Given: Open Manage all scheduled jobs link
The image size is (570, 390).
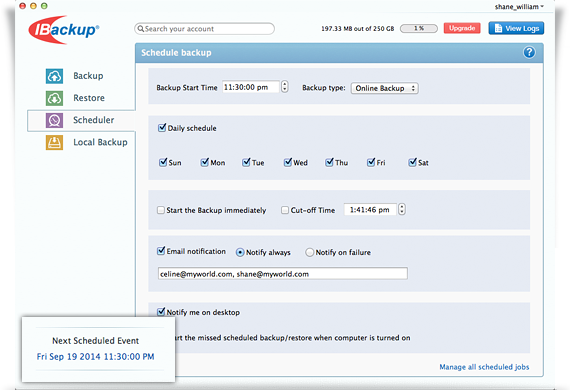Looking at the screenshot, I should click(484, 367).
